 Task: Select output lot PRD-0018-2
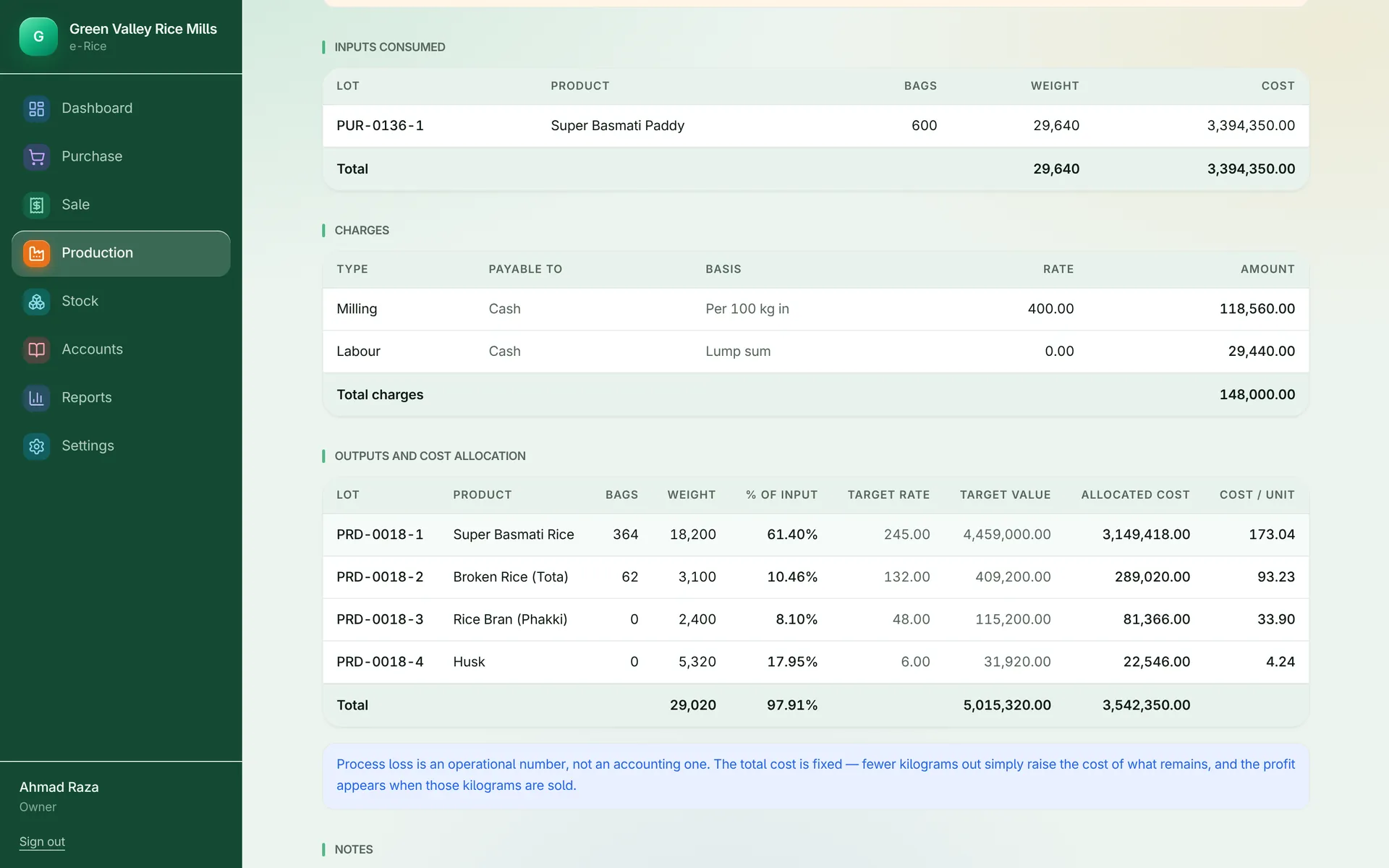coord(380,577)
